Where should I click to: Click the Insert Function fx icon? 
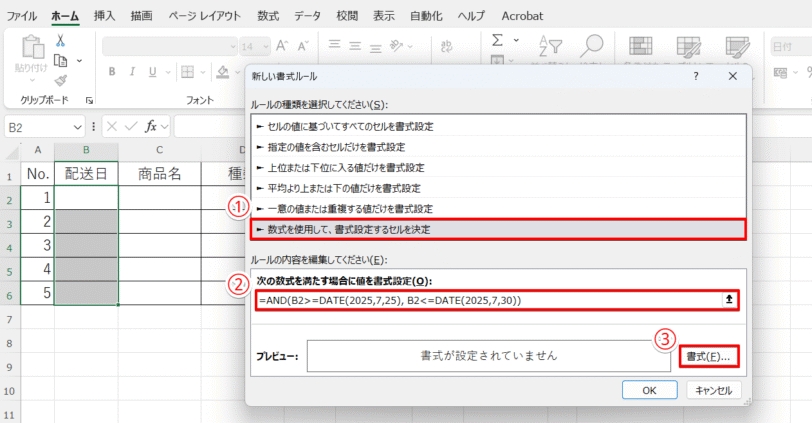coord(151,126)
